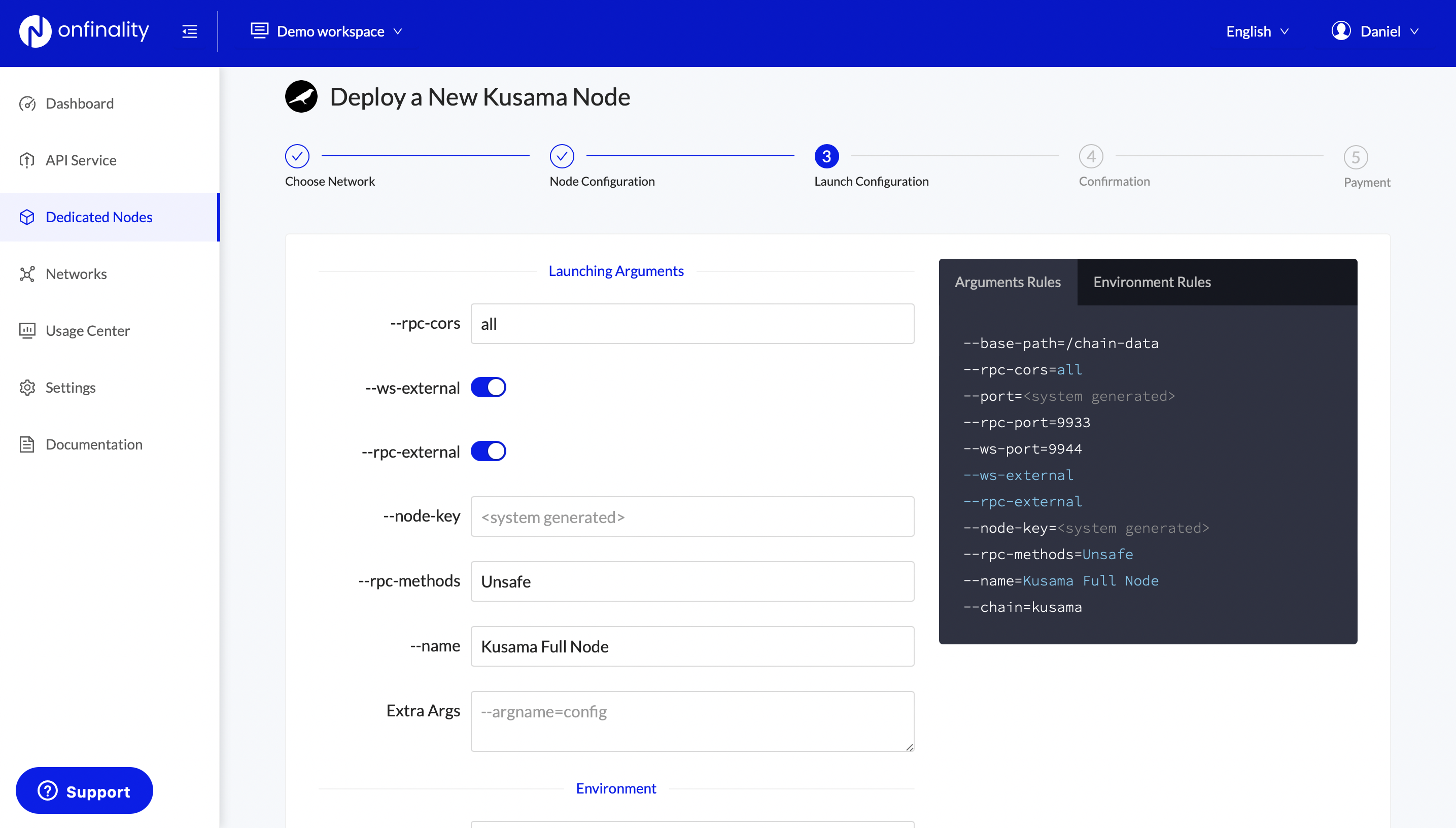
Task: Turn off the --rpc-external toggle
Action: (489, 452)
